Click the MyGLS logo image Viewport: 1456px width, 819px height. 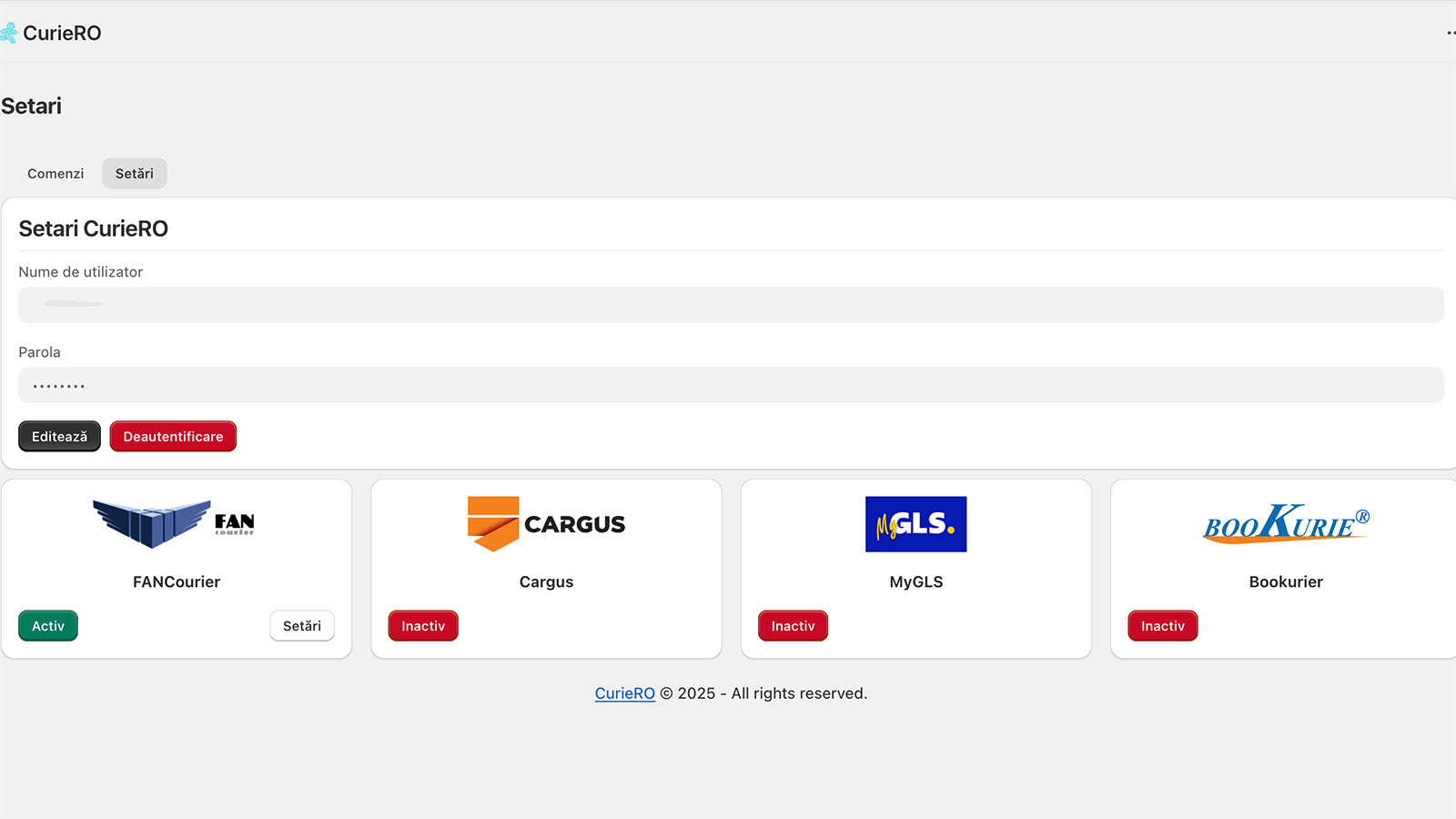[915, 524]
